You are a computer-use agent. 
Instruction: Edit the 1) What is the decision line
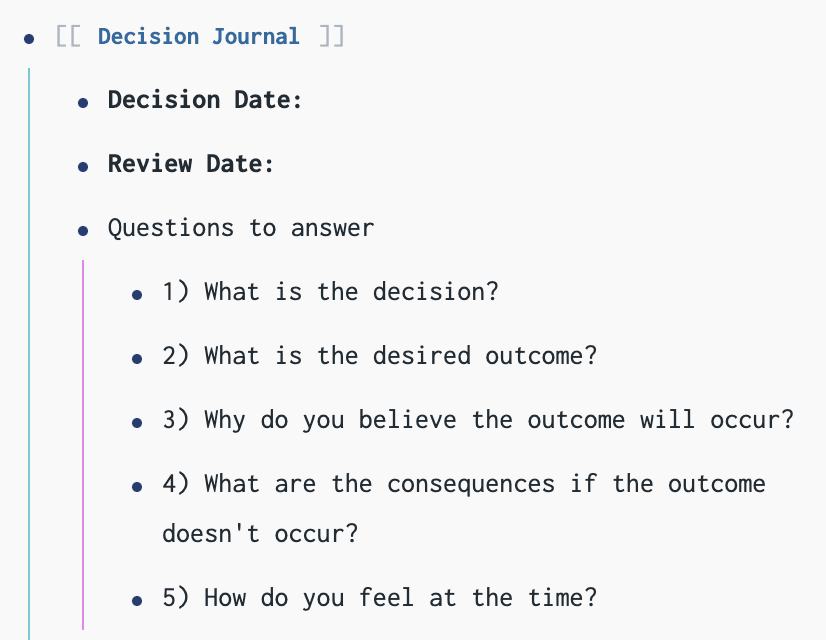(330, 292)
